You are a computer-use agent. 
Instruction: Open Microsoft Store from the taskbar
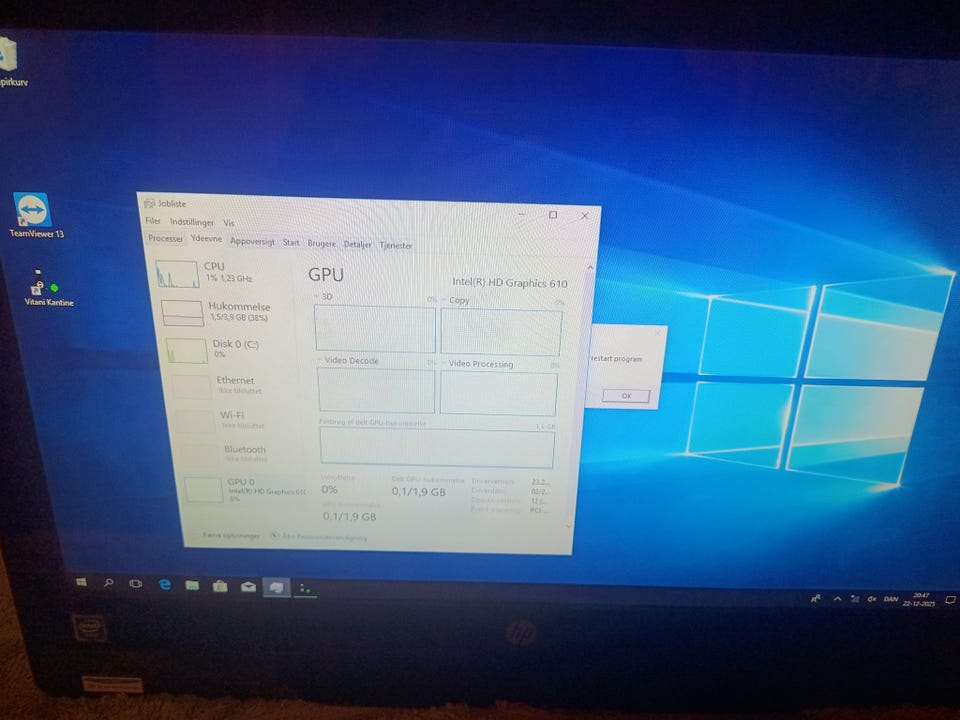220,587
